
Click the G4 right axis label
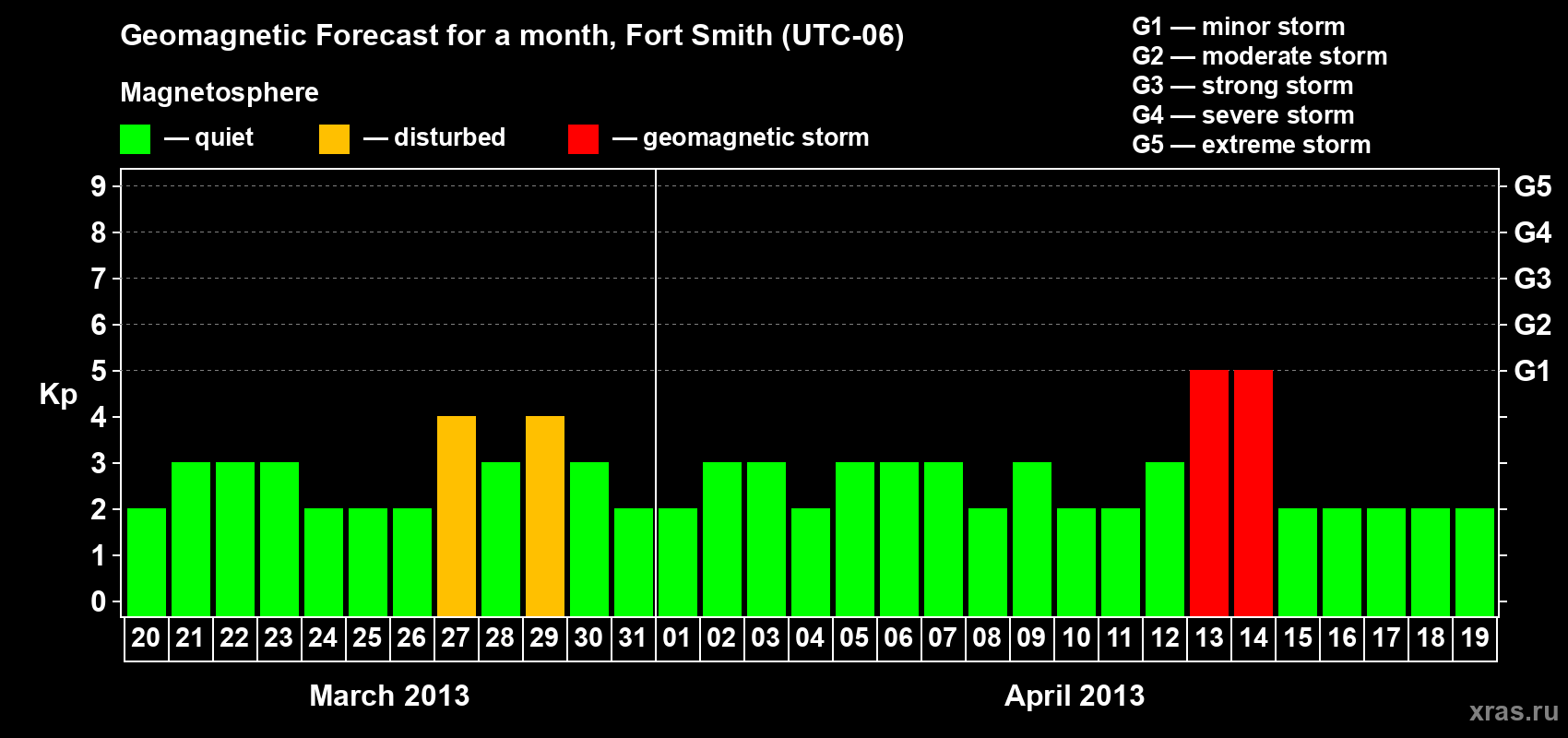tap(1533, 232)
